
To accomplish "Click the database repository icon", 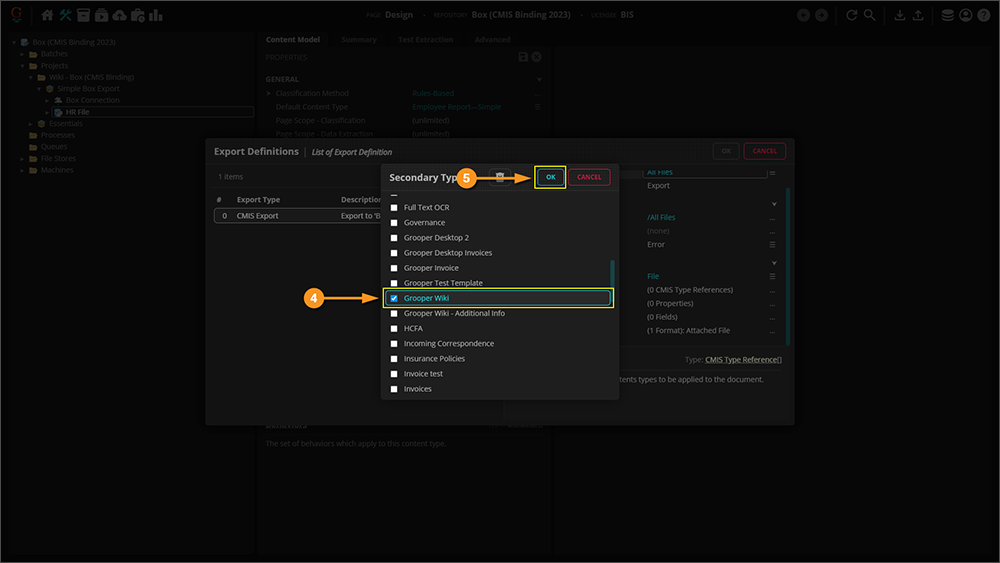I will 947,15.
